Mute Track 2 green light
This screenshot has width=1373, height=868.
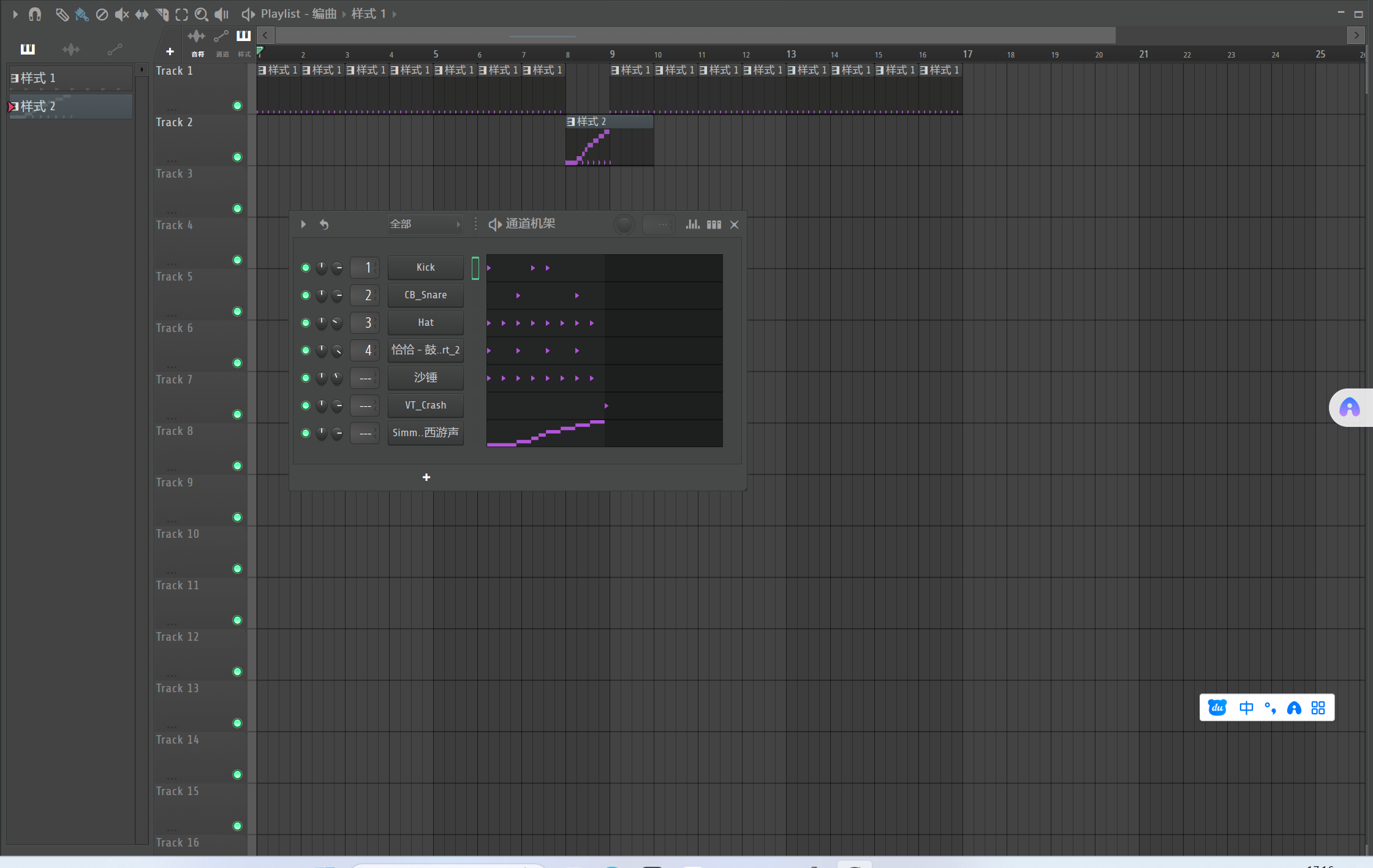point(237,157)
